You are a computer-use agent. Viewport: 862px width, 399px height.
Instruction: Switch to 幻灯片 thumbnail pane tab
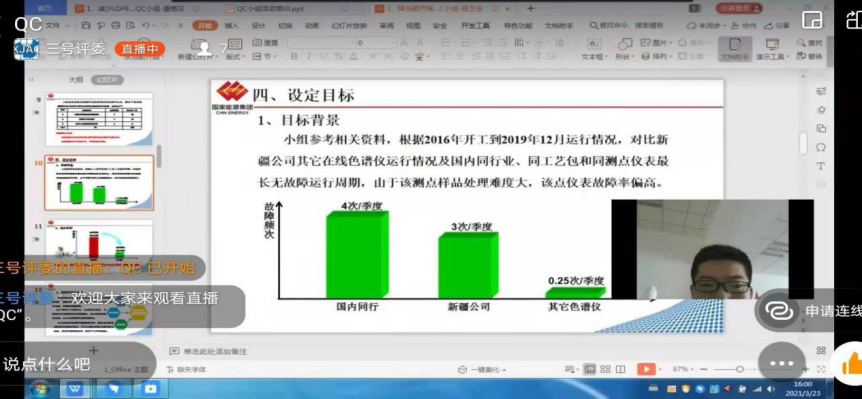coord(107,80)
